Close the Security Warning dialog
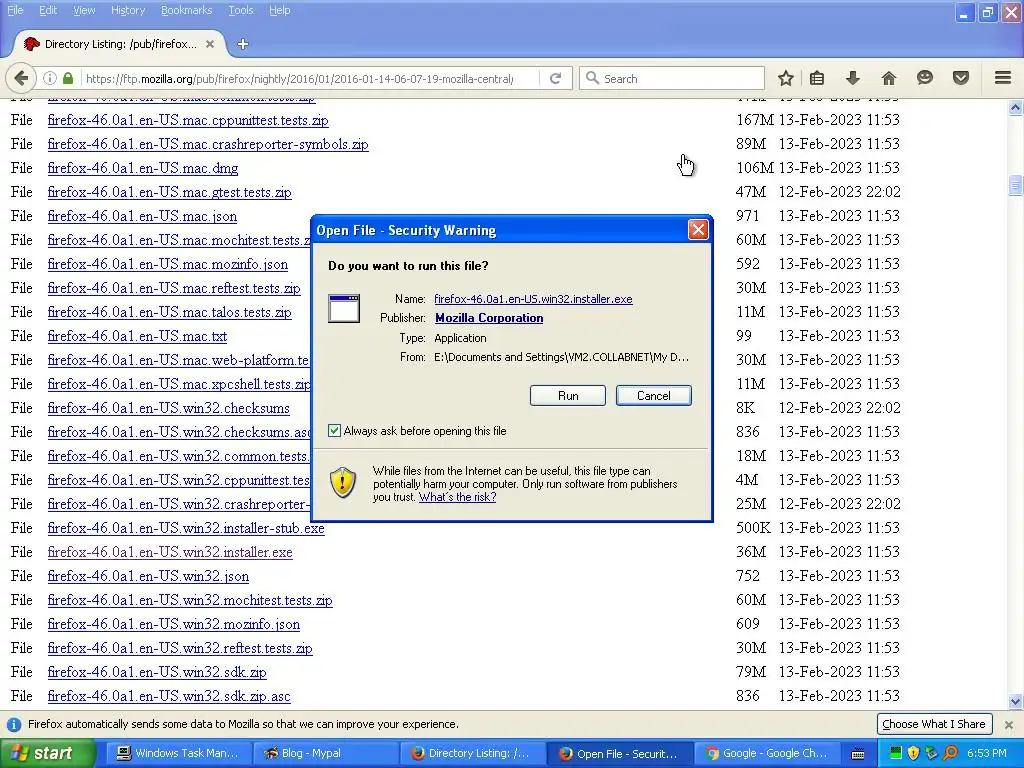This screenshot has height=768, width=1024. (x=698, y=230)
